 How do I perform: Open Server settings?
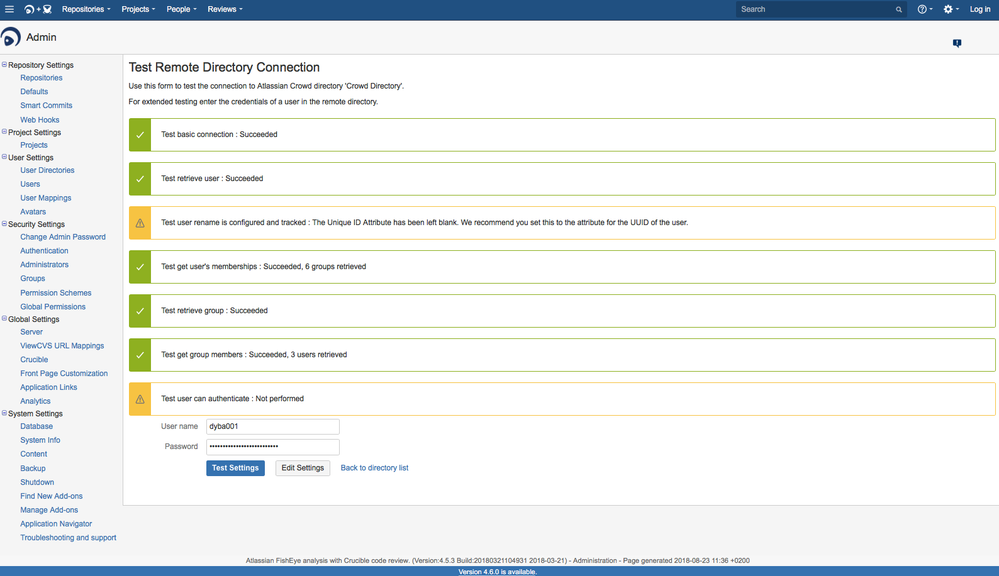click(x=31, y=332)
